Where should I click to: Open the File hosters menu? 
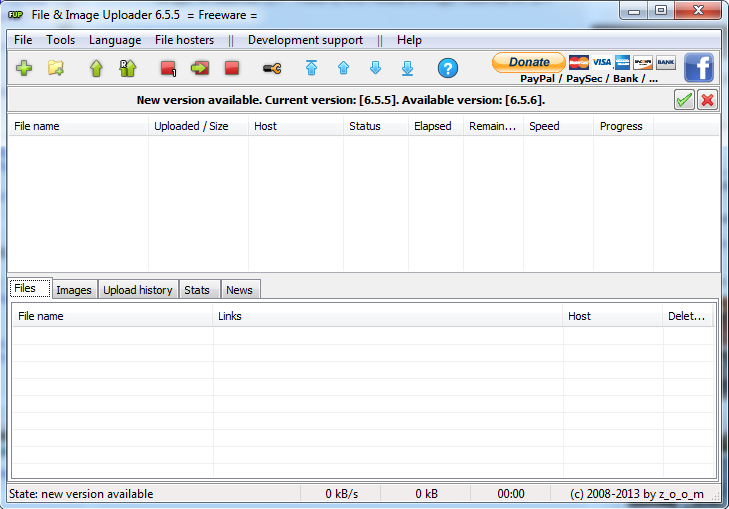click(185, 40)
